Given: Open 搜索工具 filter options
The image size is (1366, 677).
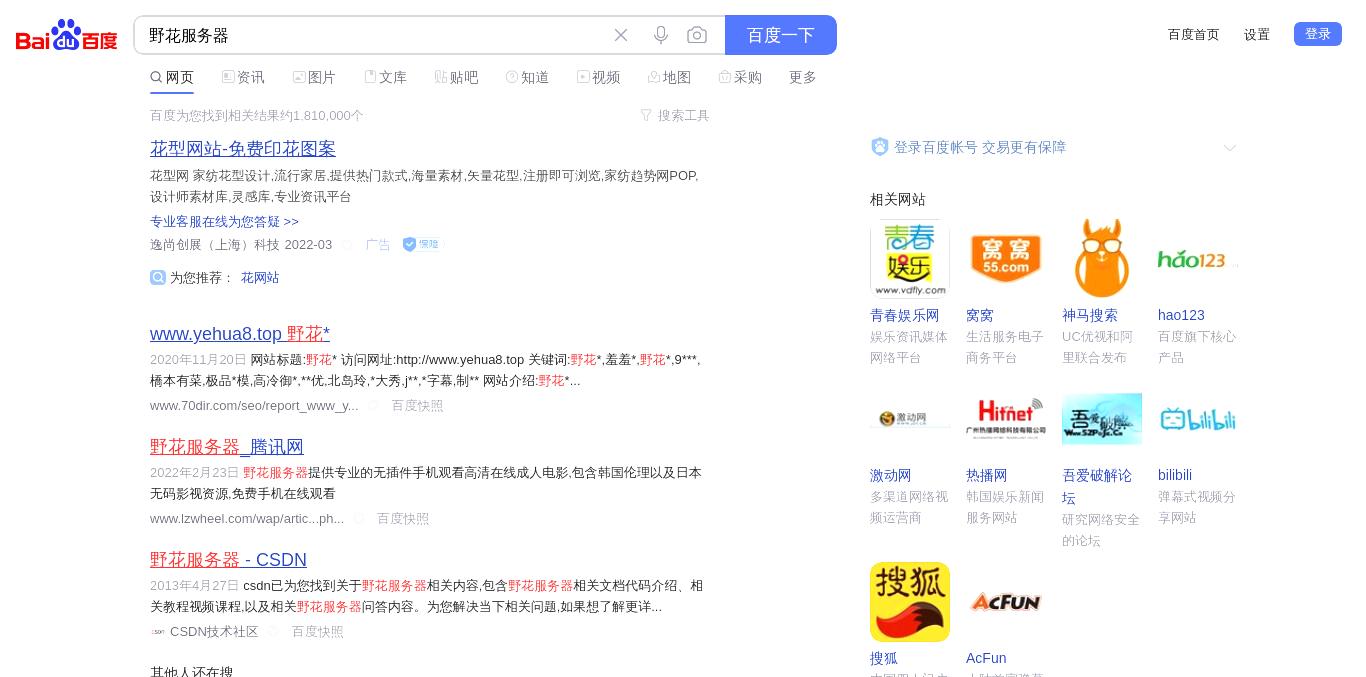Looking at the screenshot, I should 675,116.
